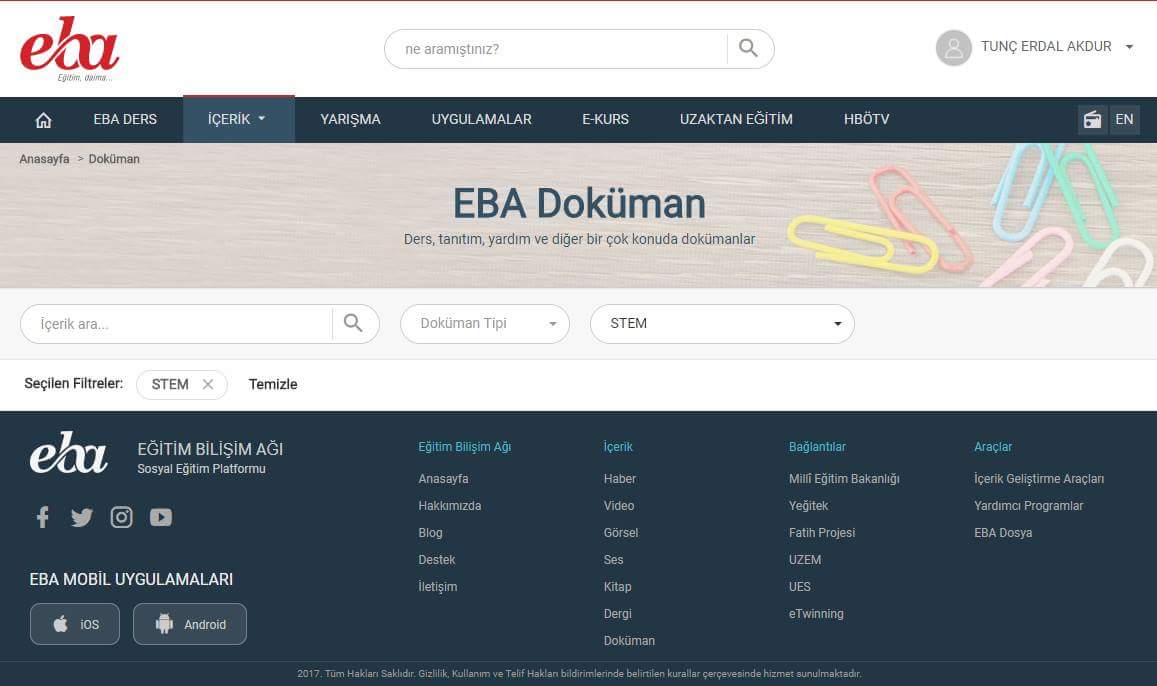Open the Instagram icon in the footer

pyautogui.click(x=122, y=517)
